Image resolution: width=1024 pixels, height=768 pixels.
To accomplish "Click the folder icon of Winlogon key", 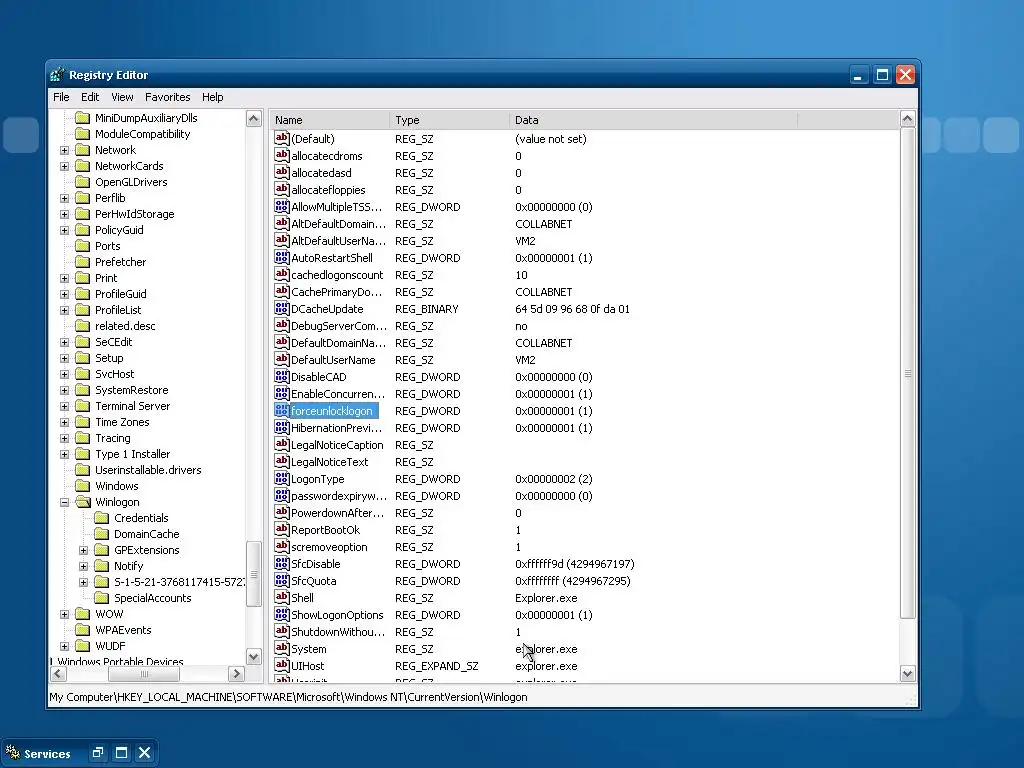I will point(82,502).
